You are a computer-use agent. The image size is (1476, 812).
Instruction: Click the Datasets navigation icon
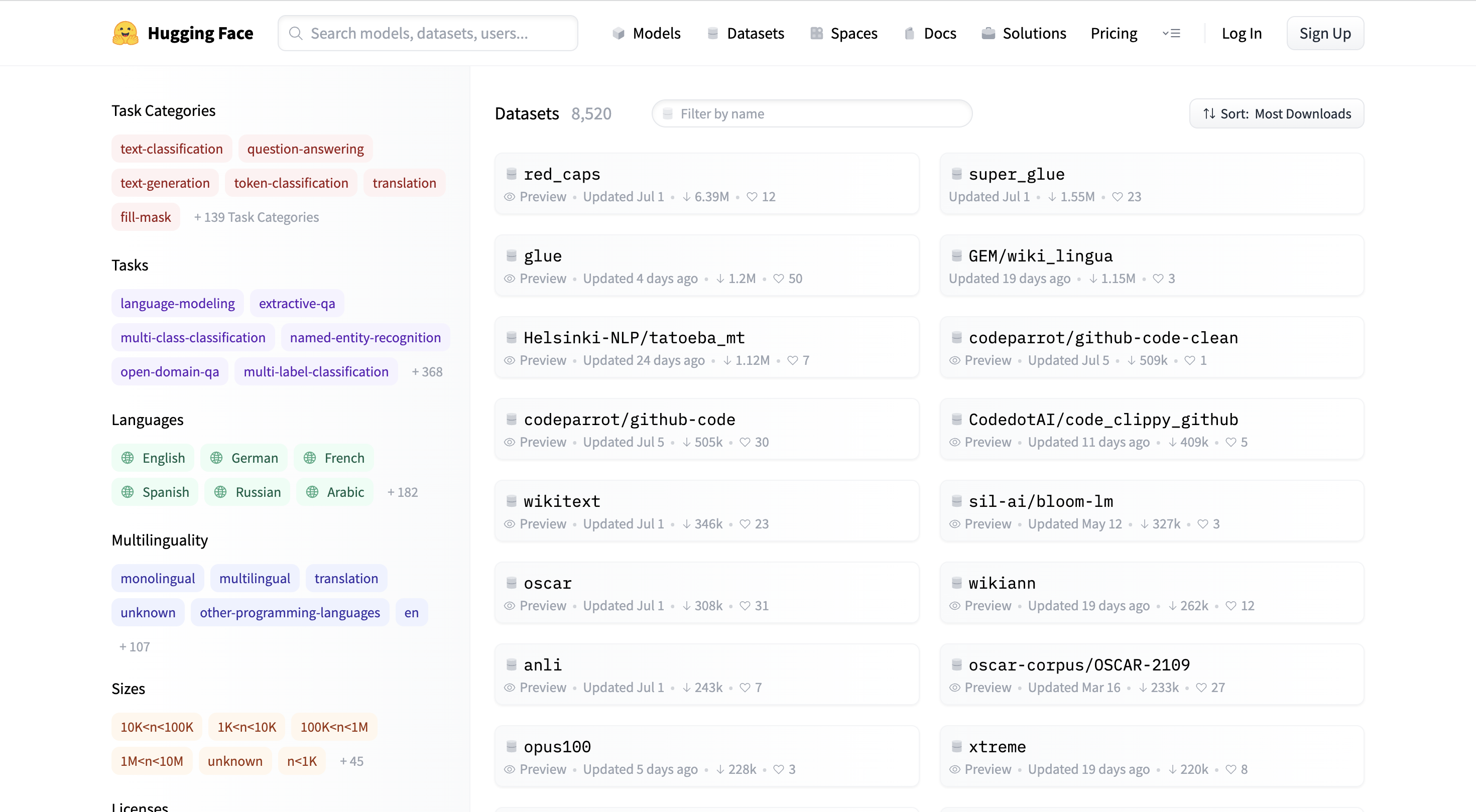point(713,33)
